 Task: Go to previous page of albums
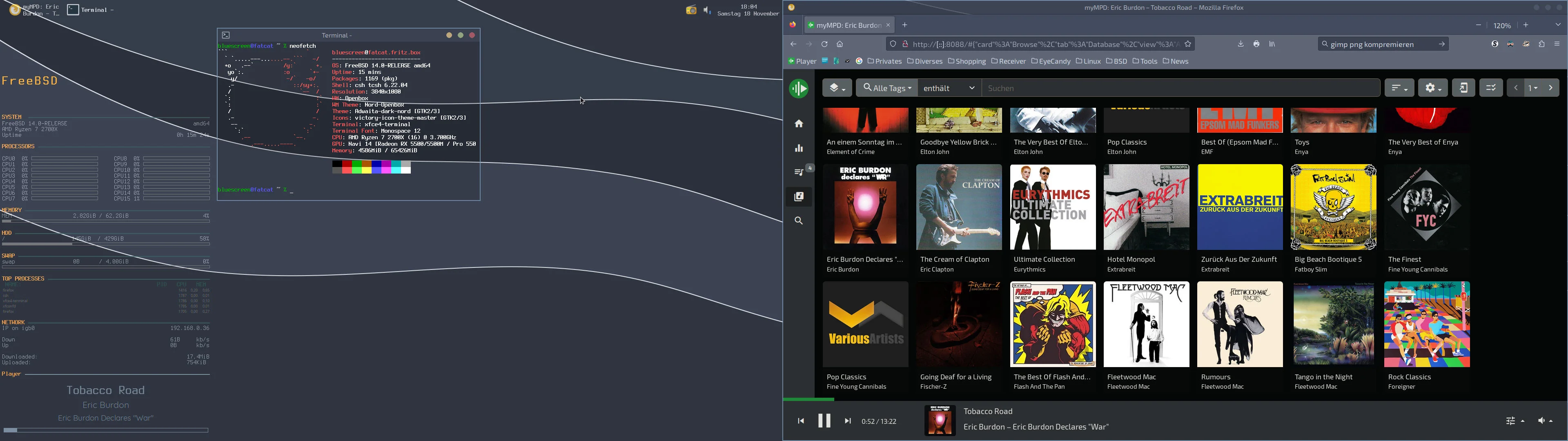pos(1516,88)
